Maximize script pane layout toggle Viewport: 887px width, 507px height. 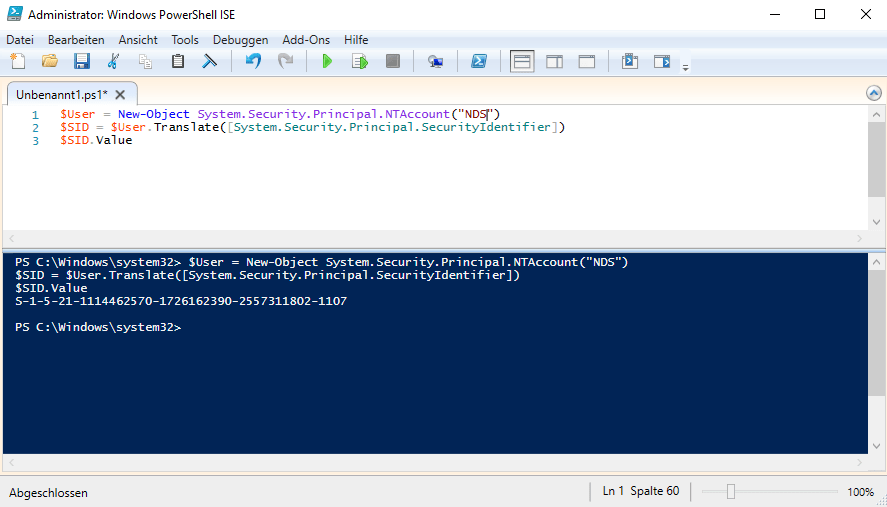(587, 62)
